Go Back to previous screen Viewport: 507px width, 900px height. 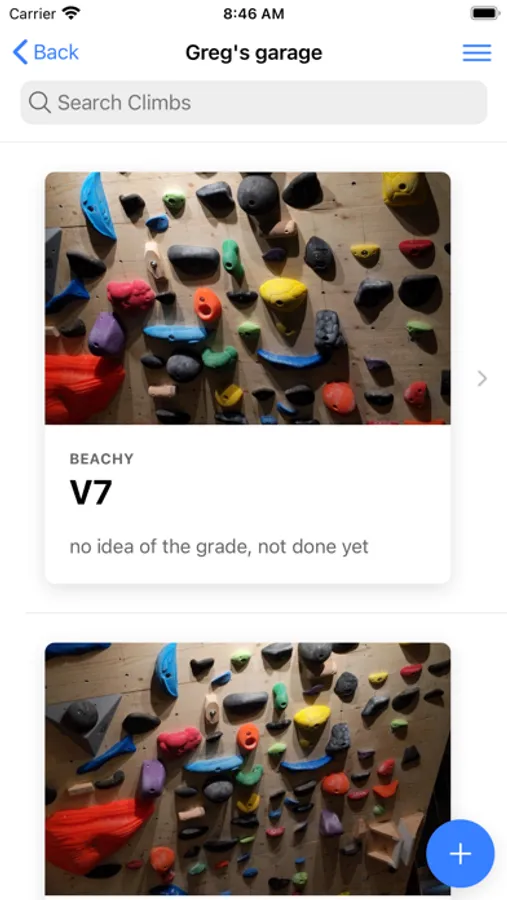click(45, 52)
